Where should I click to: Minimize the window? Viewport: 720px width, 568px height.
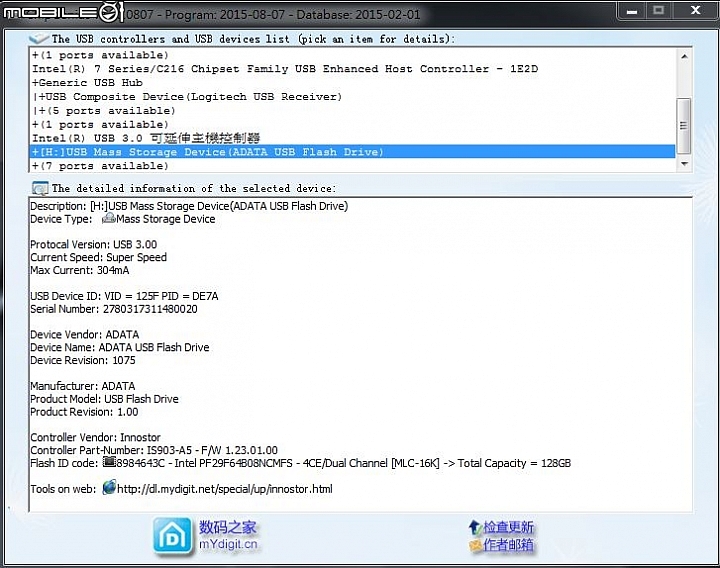[632, 11]
